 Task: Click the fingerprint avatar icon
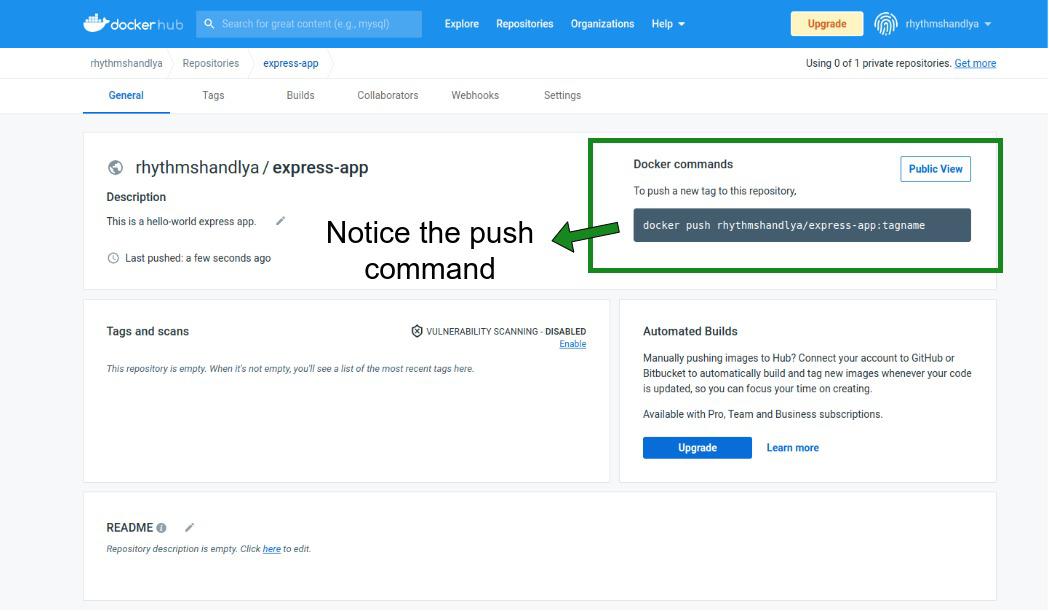tap(885, 24)
